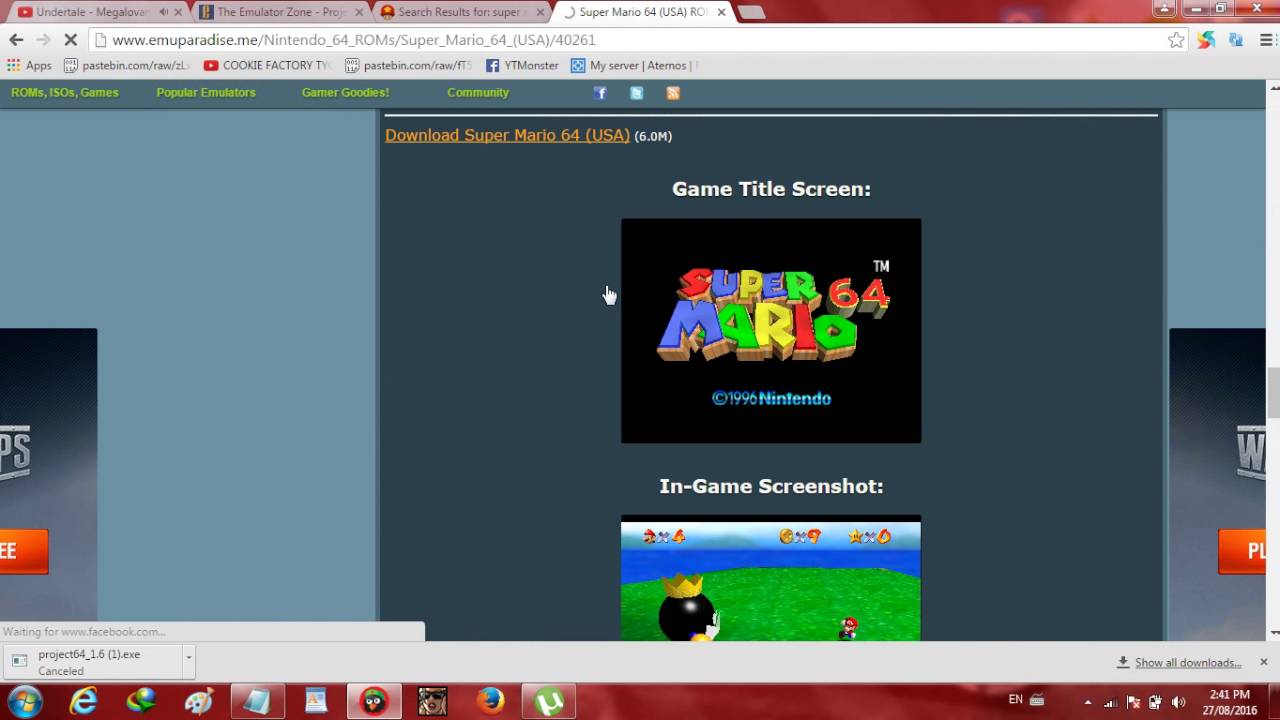1280x720 pixels.
Task: Click the orange button on left ad banner
Action: (24, 552)
